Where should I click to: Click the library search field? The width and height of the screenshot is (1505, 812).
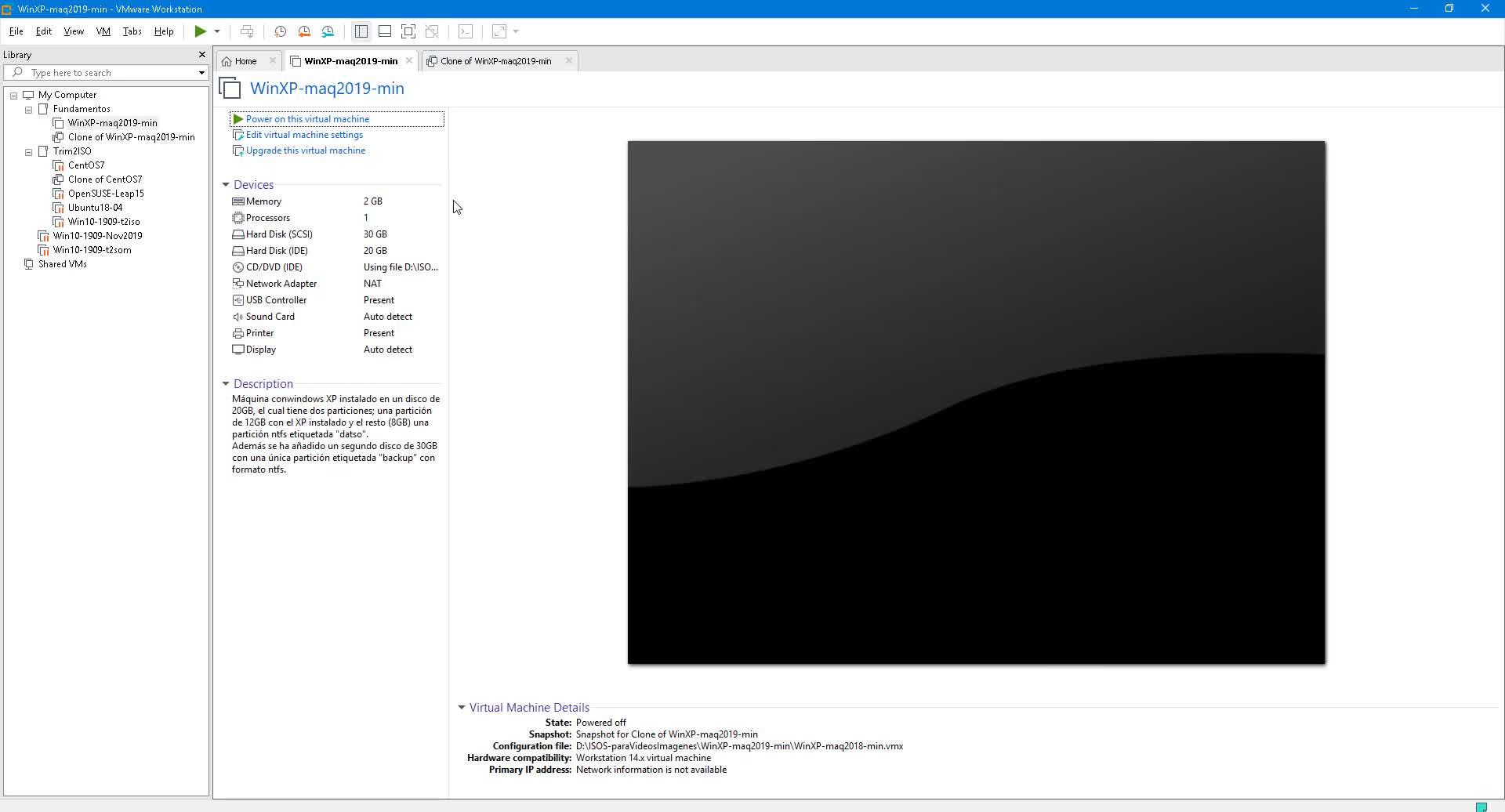coord(106,73)
